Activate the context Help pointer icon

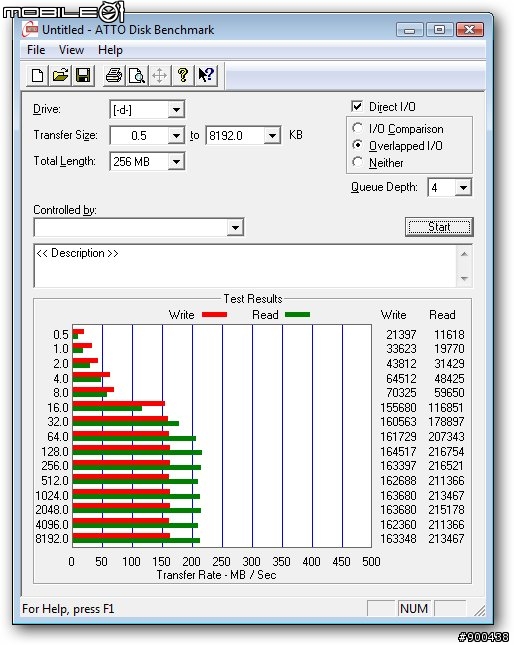[206, 75]
